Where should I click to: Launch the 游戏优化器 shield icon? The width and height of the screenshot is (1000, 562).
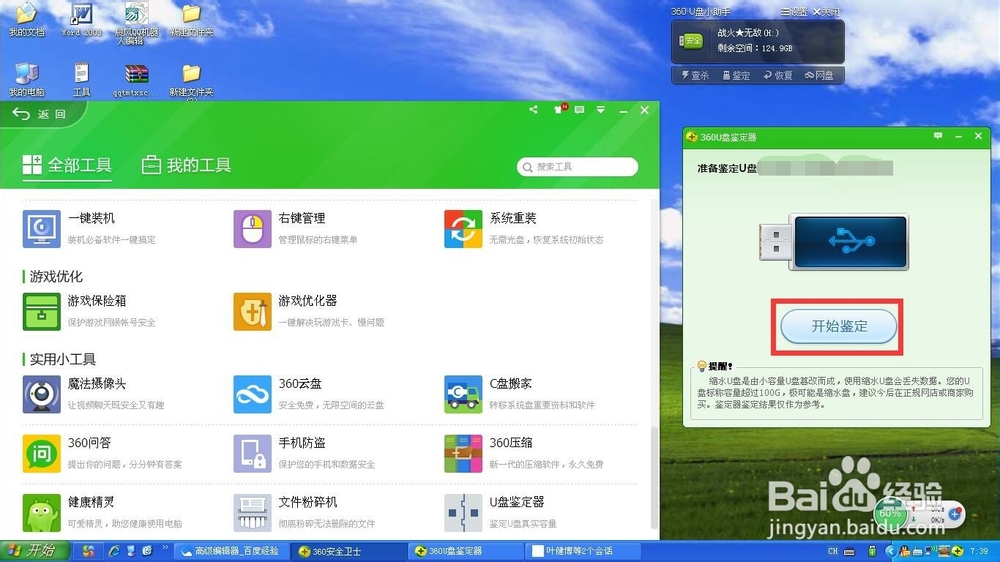point(252,311)
